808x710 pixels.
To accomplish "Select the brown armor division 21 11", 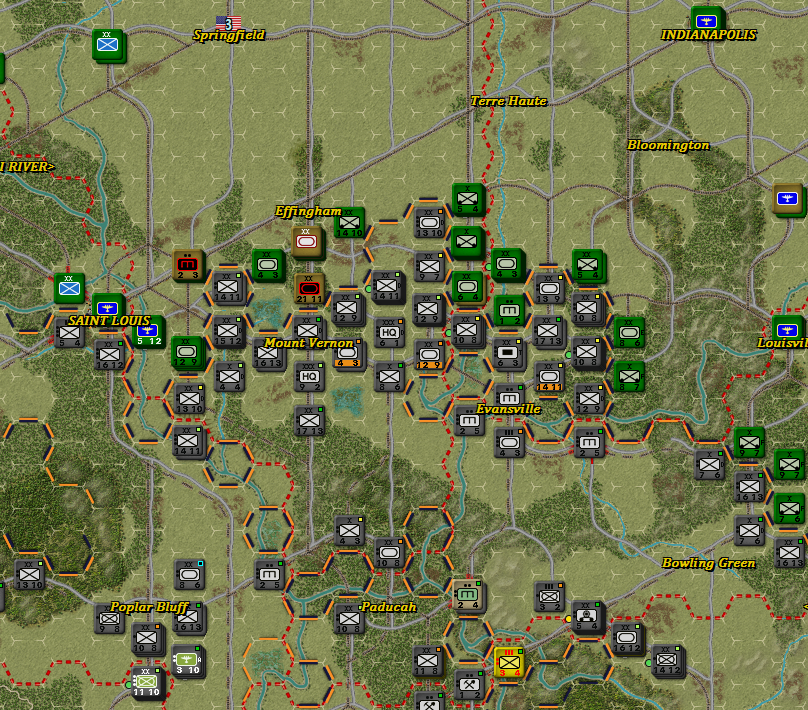I will click(x=308, y=289).
